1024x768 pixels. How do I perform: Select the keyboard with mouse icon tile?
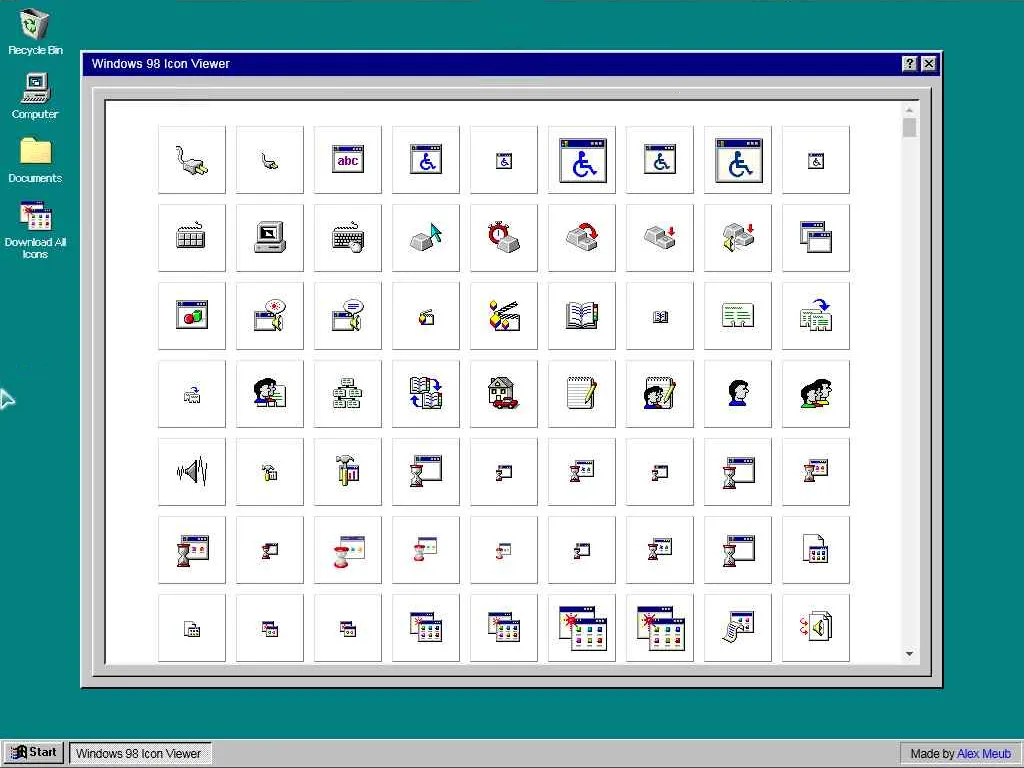pos(347,238)
